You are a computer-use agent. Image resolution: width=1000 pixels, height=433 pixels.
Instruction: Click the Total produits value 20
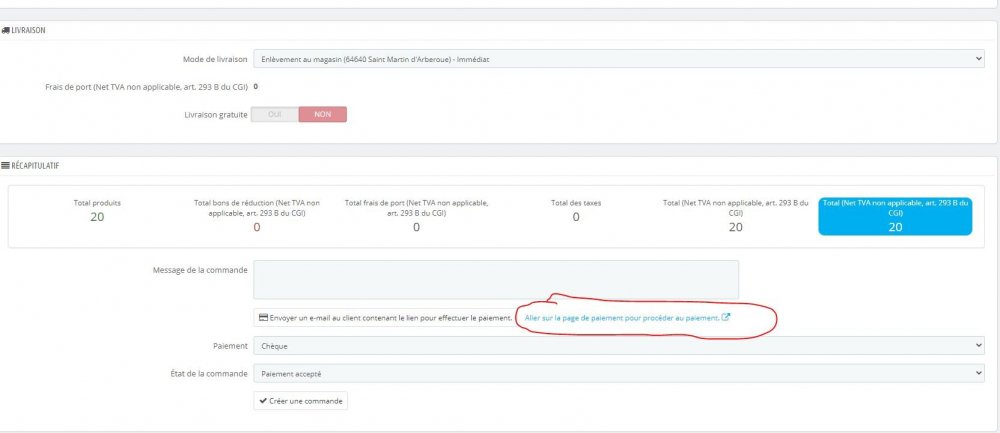point(97,217)
